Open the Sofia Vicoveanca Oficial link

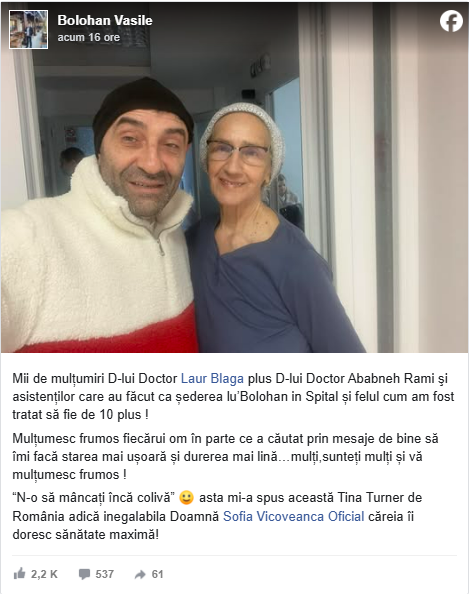click(294, 516)
